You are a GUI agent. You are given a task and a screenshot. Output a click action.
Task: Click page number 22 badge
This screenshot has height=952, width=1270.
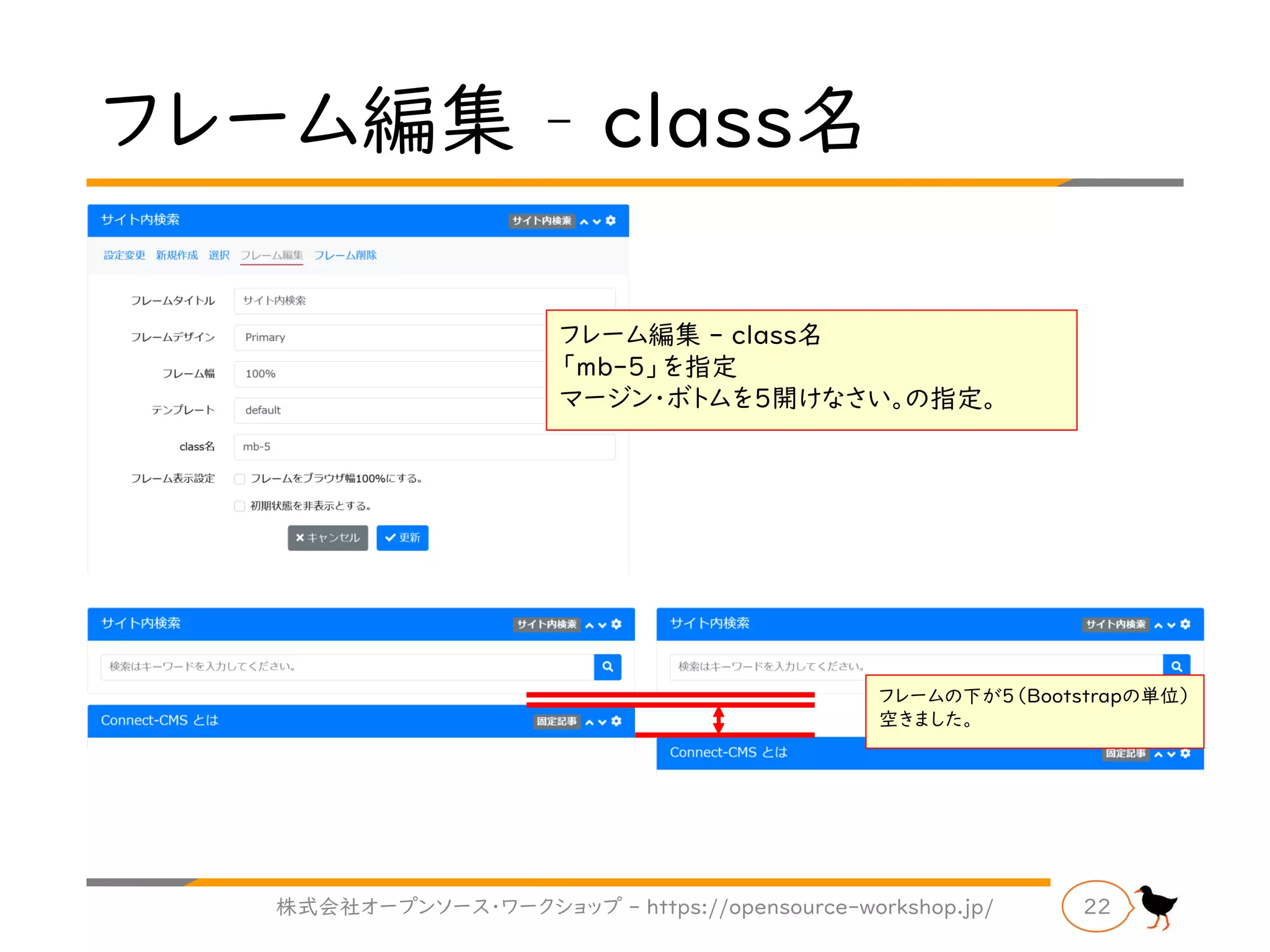tap(1097, 907)
